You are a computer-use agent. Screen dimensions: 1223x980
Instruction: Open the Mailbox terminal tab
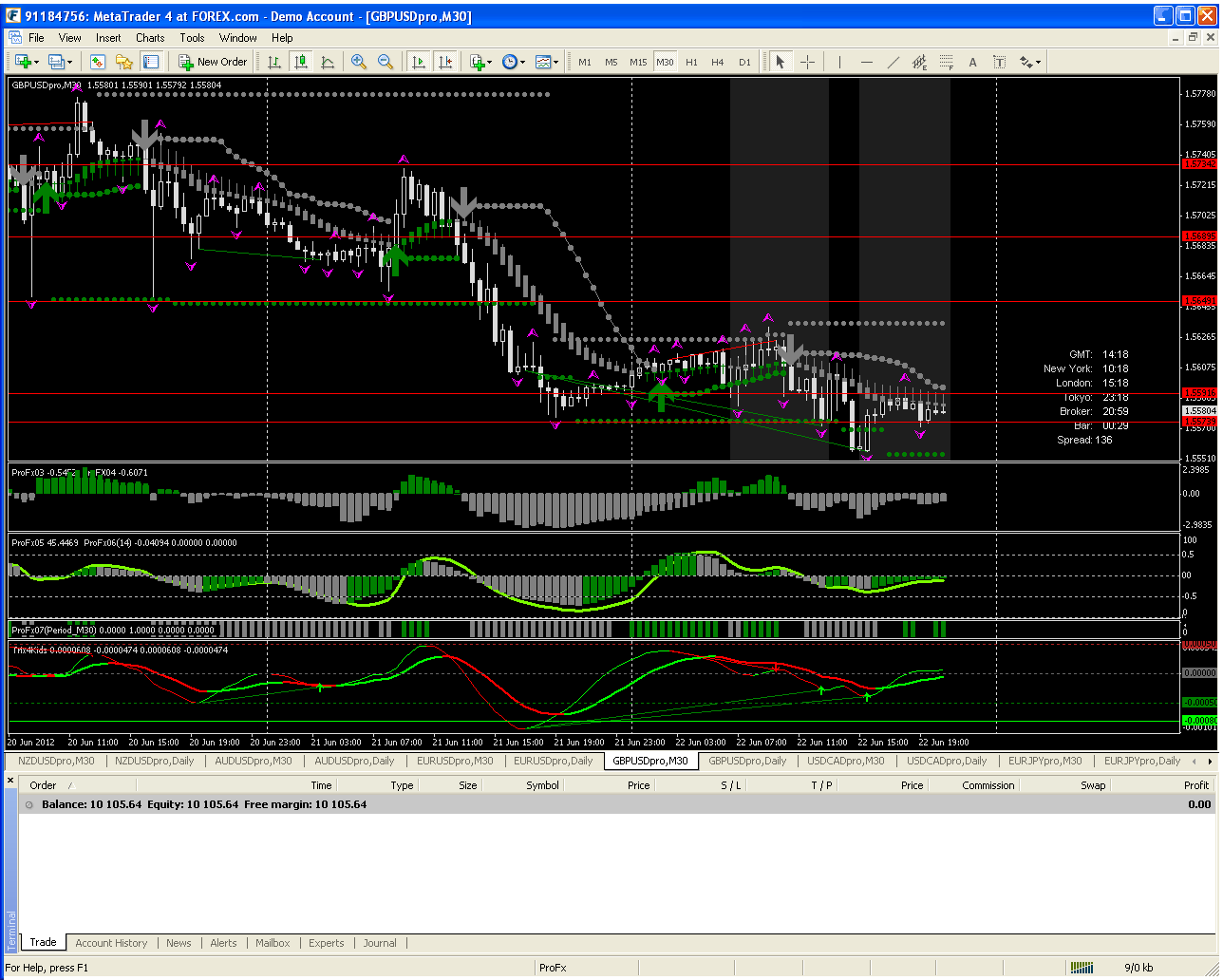click(x=273, y=943)
